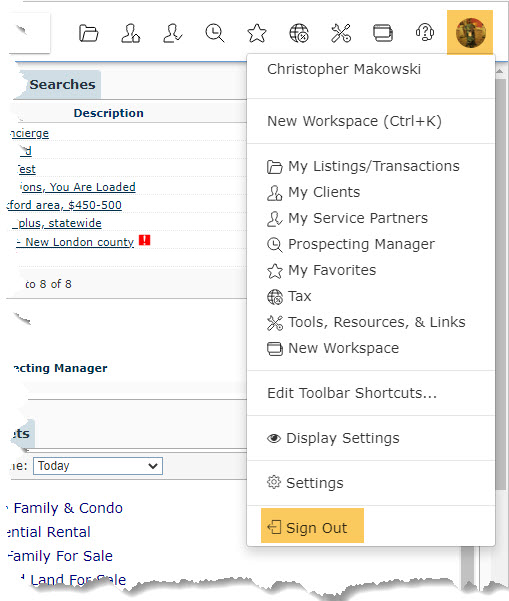Open Tools and Resources wrench toolbar icon

[x=341, y=33]
